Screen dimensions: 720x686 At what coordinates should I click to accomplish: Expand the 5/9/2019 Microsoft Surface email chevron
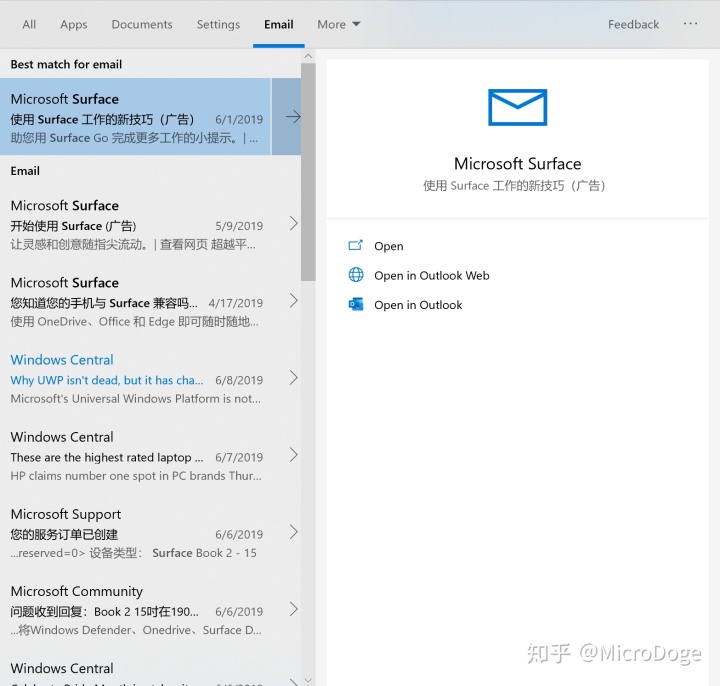click(x=294, y=223)
